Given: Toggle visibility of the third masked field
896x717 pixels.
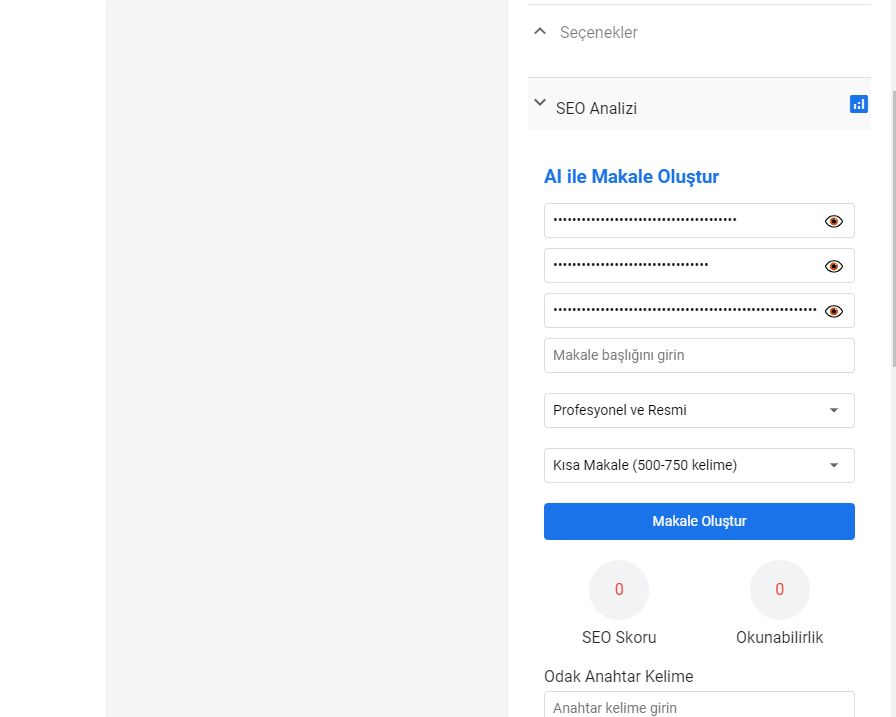Looking at the screenshot, I should 834,311.
